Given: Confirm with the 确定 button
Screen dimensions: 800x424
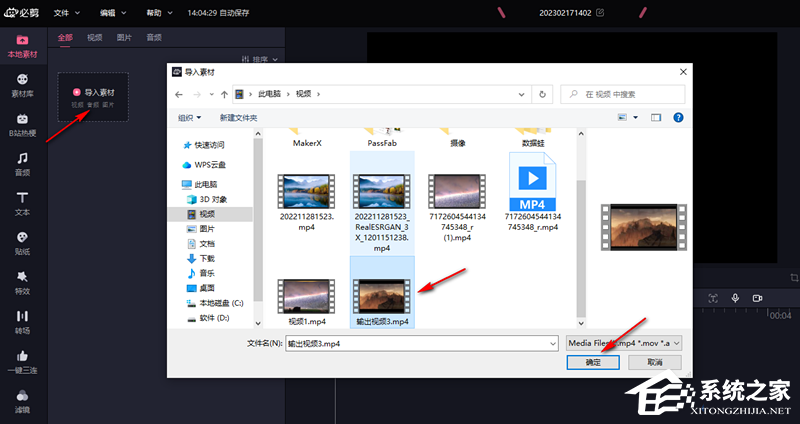Looking at the screenshot, I should (x=593, y=362).
